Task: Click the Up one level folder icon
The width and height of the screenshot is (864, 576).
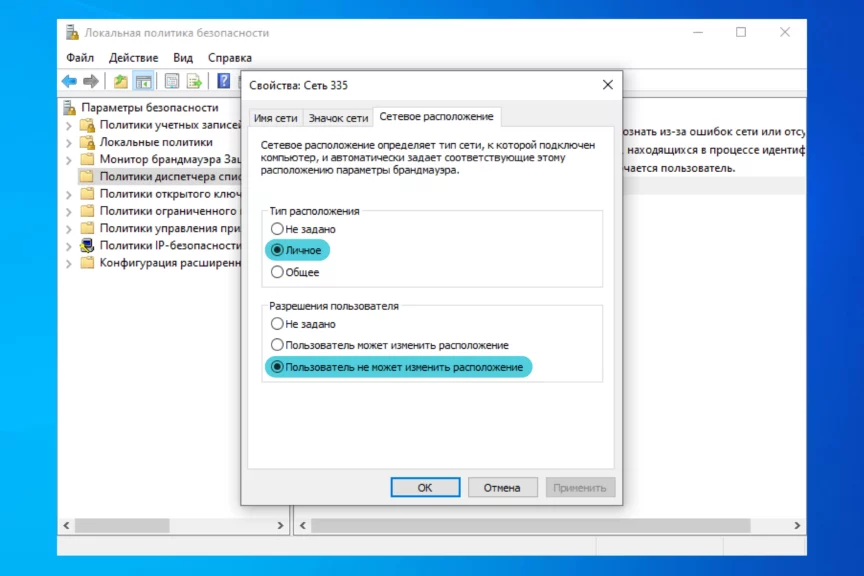Action: click(x=121, y=81)
